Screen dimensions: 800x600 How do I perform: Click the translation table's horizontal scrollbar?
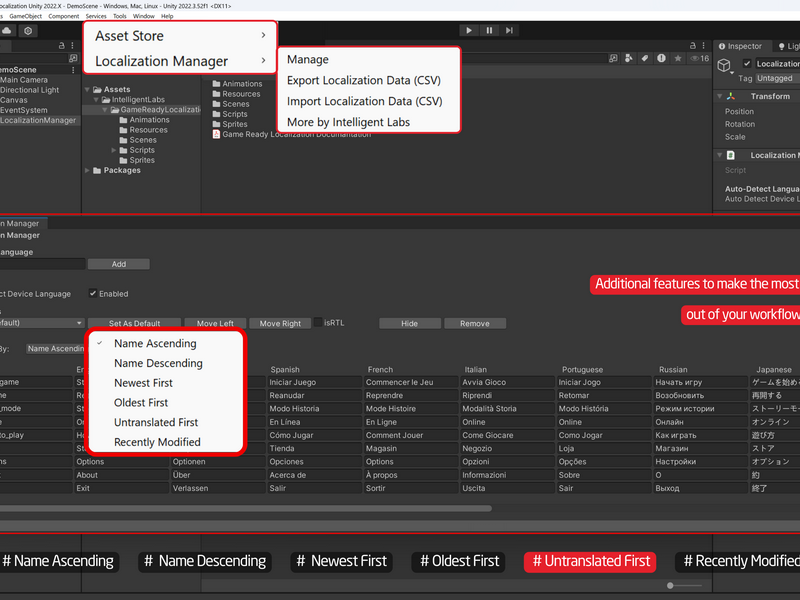point(245,509)
